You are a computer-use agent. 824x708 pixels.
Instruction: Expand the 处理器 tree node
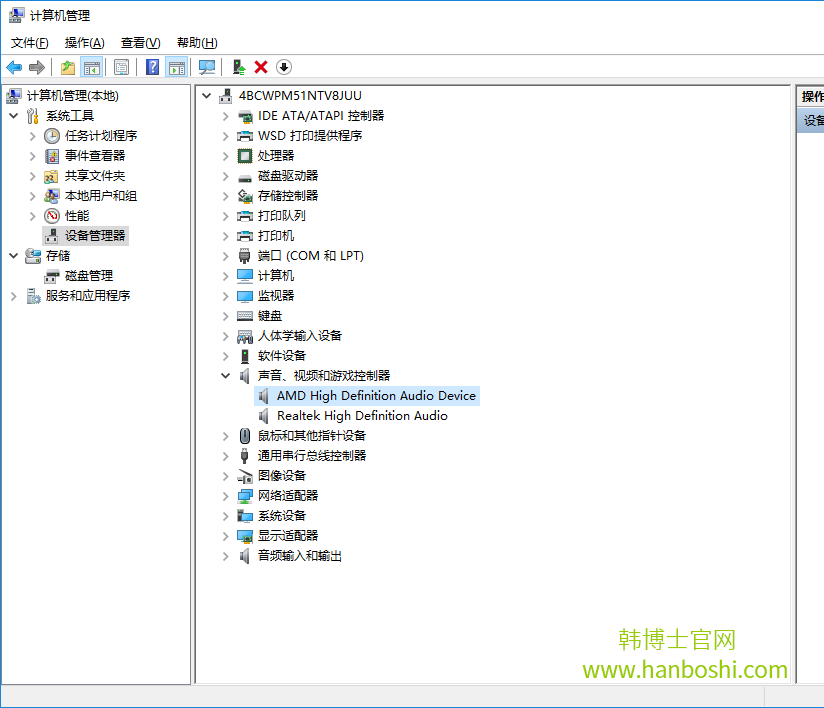225,155
